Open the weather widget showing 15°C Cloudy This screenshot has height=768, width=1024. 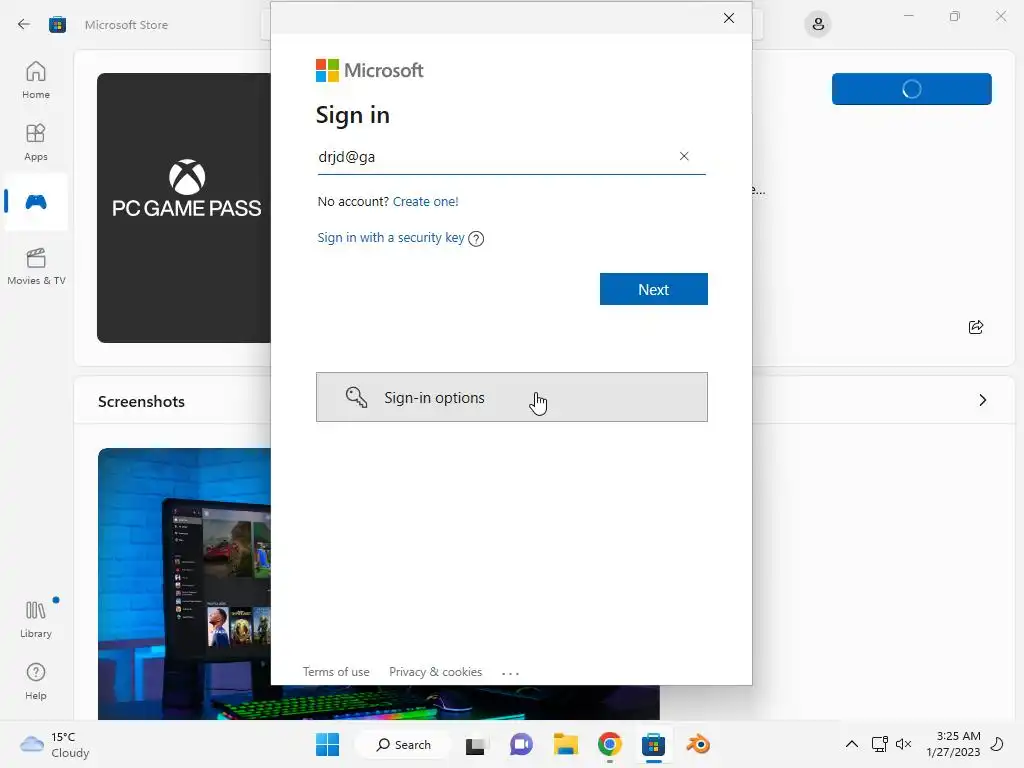[54, 744]
